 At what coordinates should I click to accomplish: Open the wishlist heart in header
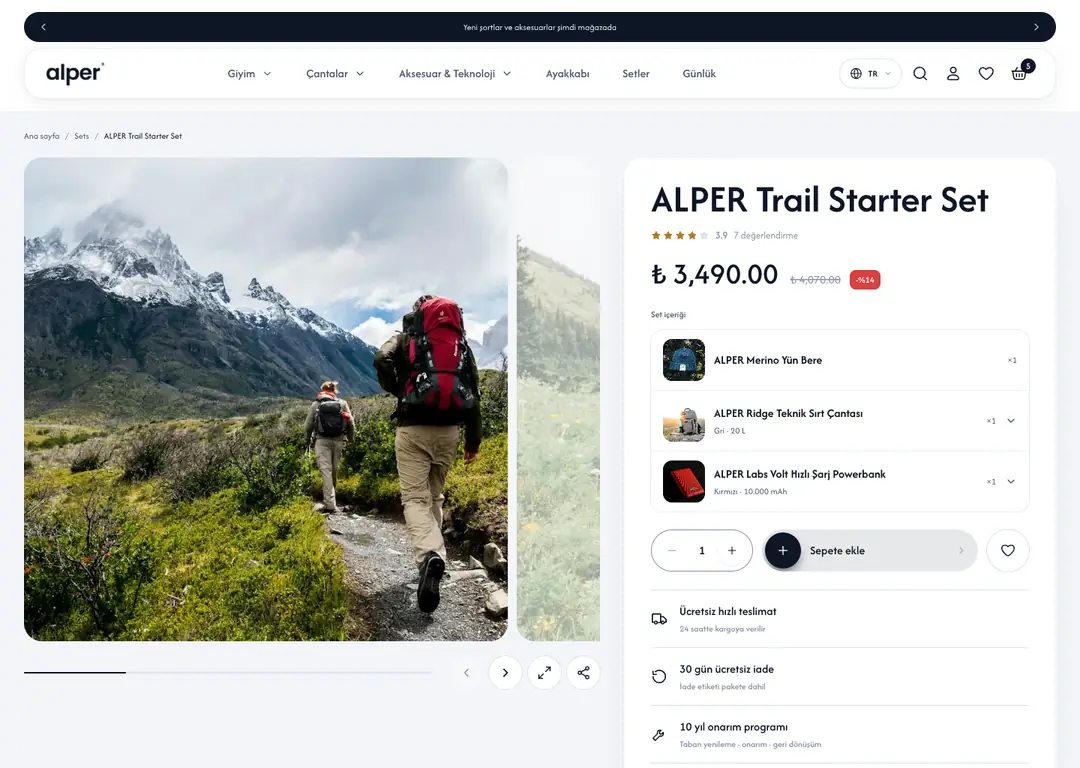click(x=986, y=74)
